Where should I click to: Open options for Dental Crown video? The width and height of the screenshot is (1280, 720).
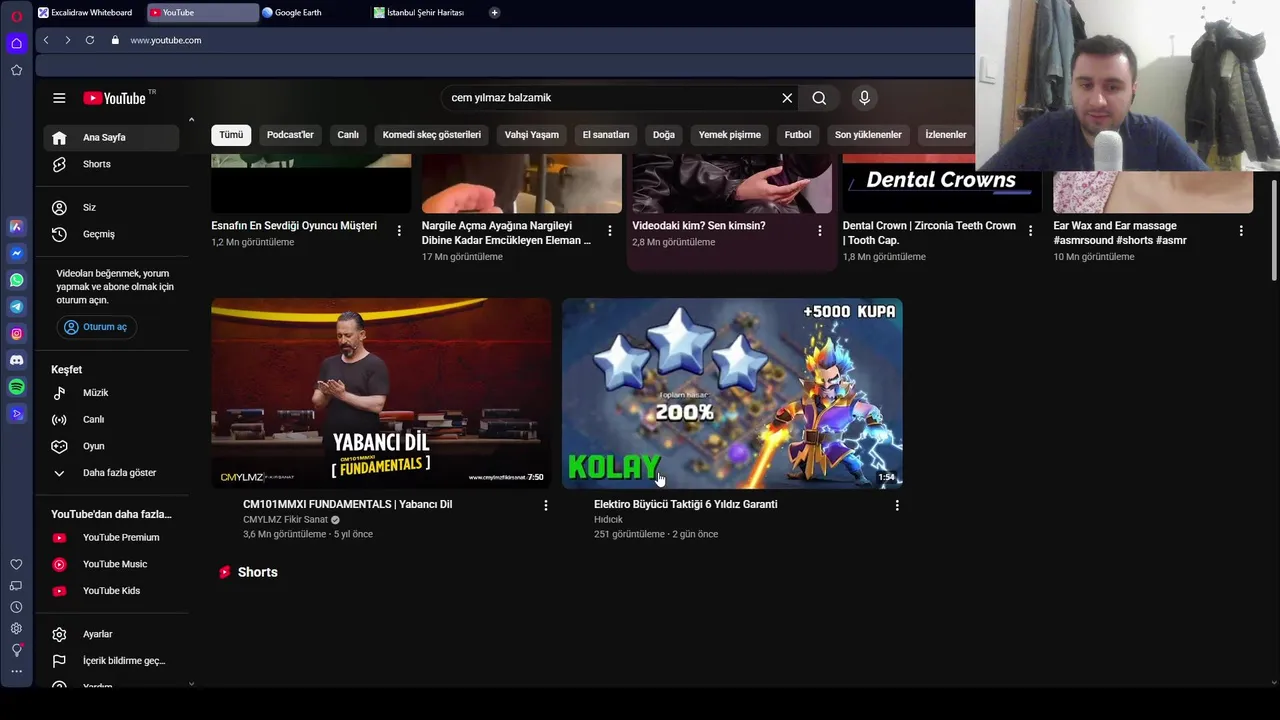click(x=1030, y=231)
